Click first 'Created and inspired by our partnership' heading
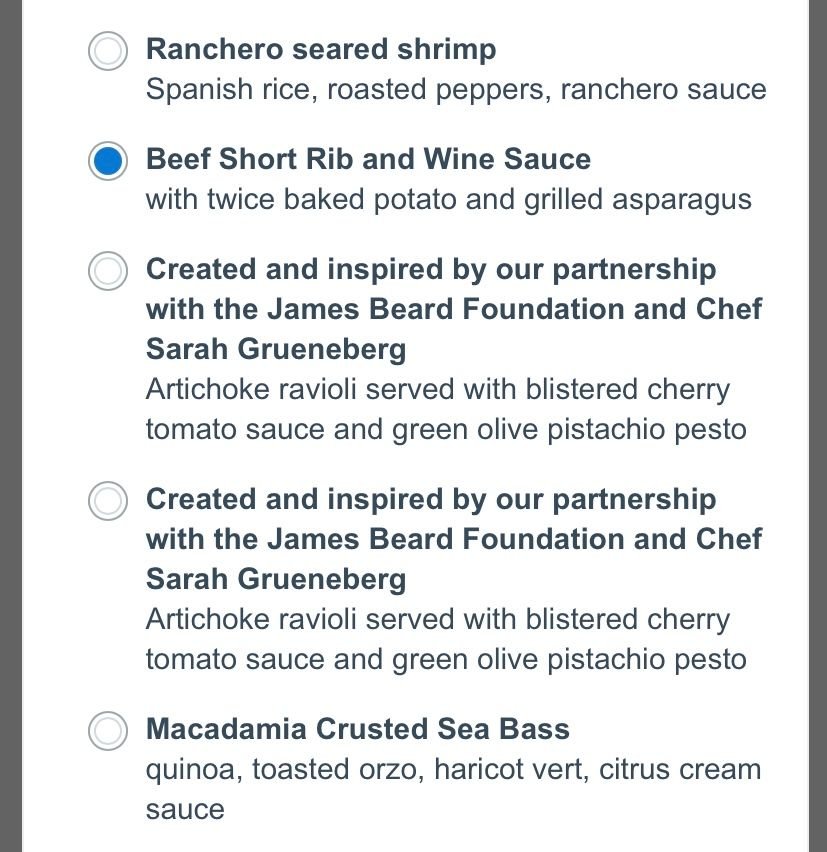The width and height of the screenshot is (827, 852). click(431, 269)
